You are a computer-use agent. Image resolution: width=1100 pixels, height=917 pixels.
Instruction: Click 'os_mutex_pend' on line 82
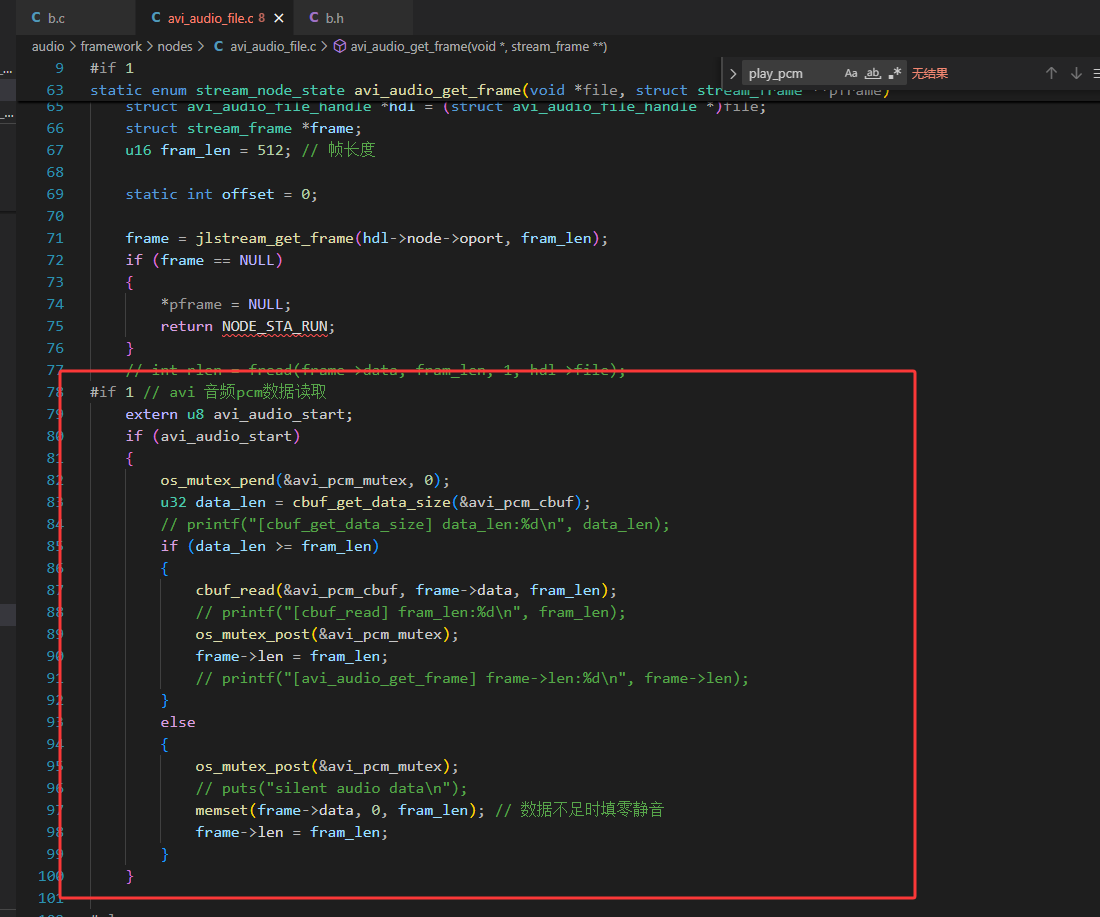[x=217, y=481]
